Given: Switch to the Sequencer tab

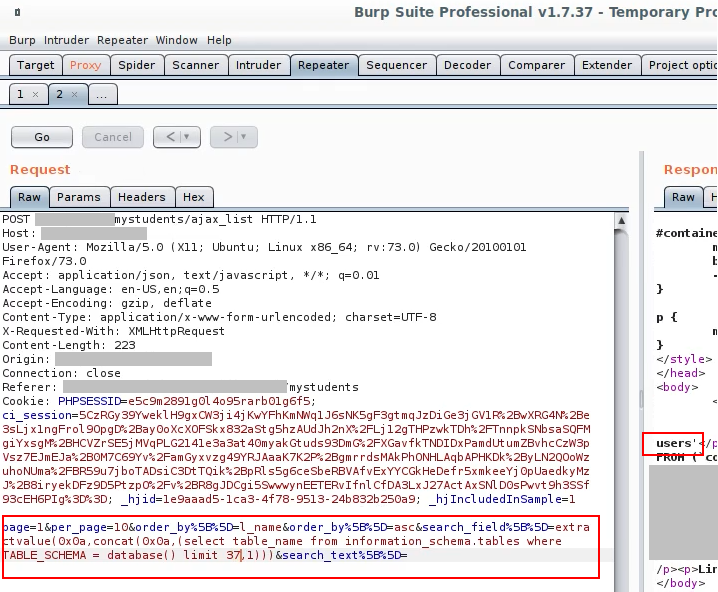Looking at the screenshot, I should pos(397,65).
